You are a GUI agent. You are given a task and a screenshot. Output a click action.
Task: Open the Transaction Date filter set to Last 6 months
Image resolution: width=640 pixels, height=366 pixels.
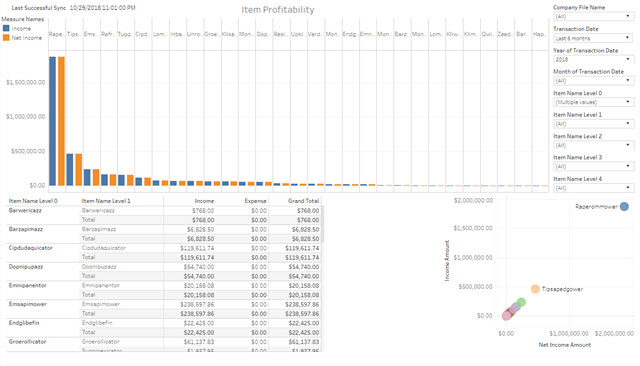[x=593, y=38]
